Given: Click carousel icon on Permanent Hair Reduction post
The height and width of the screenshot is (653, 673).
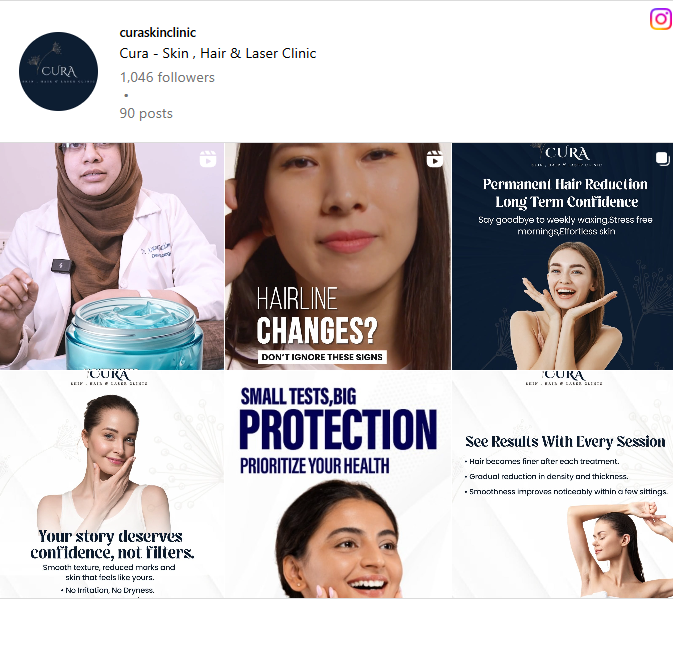Looking at the screenshot, I should click(662, 158).
